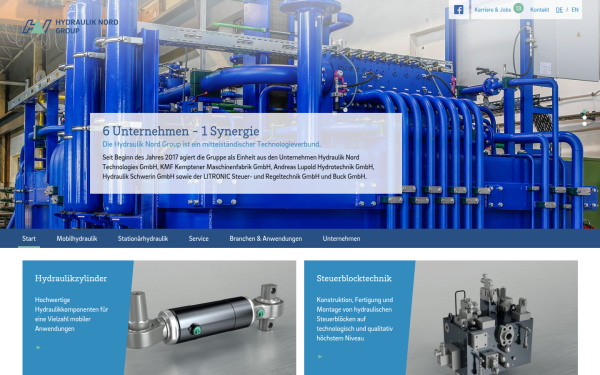Select the first hero slider dot

click(584, 111)
